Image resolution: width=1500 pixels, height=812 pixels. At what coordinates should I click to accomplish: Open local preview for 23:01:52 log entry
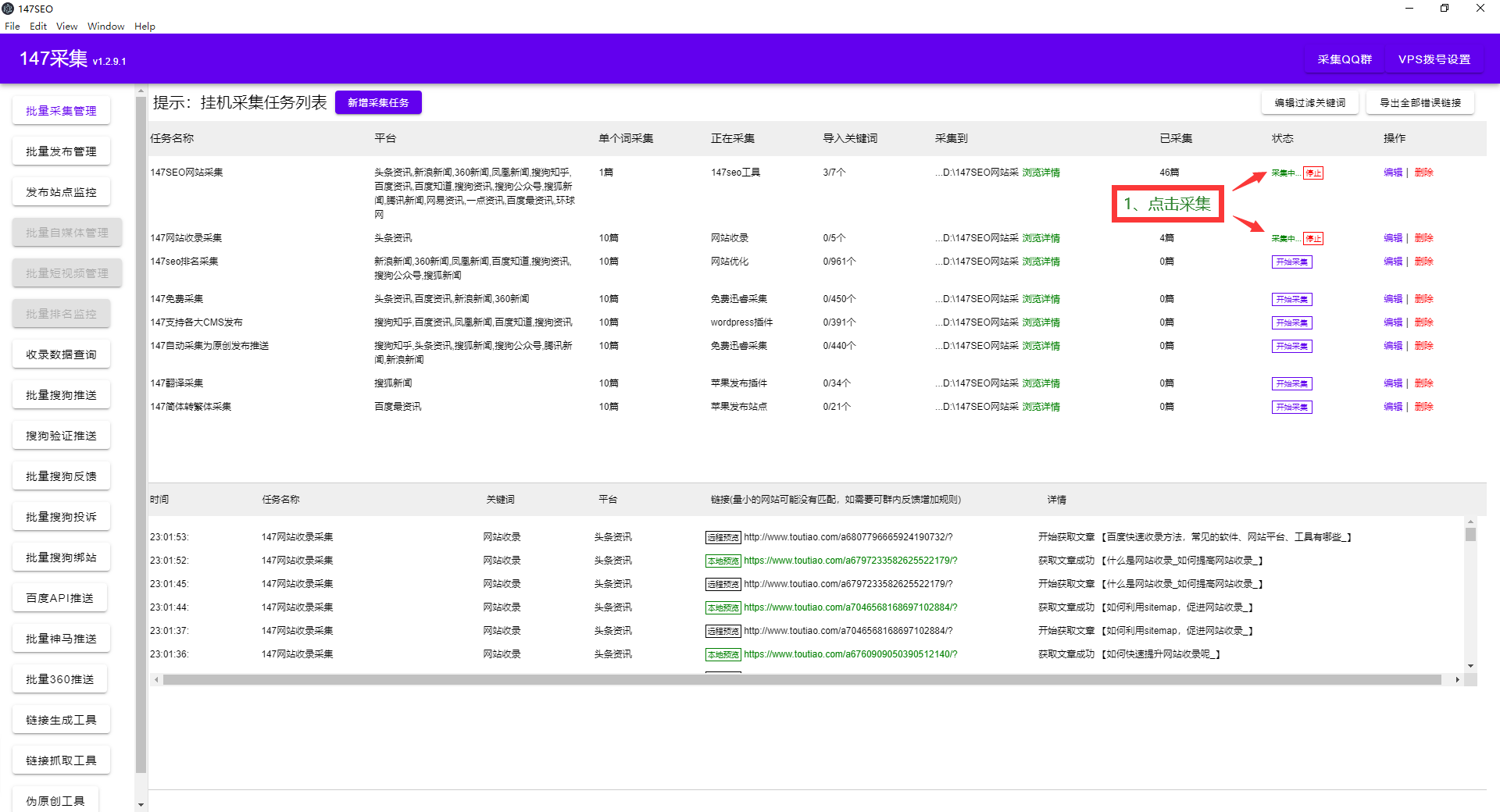(x=723, y=561)
